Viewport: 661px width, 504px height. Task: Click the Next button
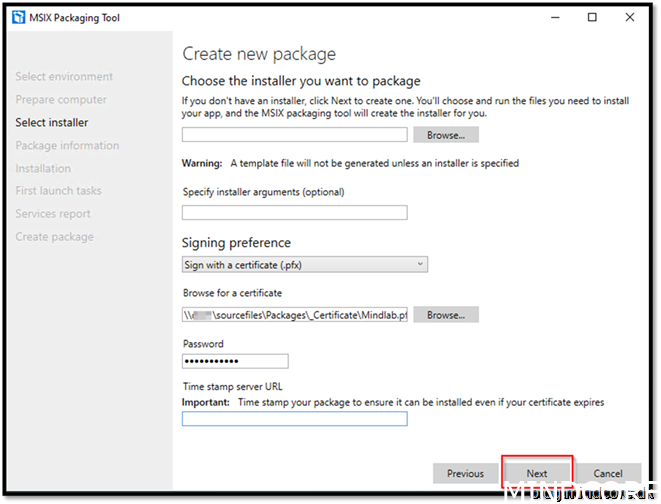tap(537, 474)
